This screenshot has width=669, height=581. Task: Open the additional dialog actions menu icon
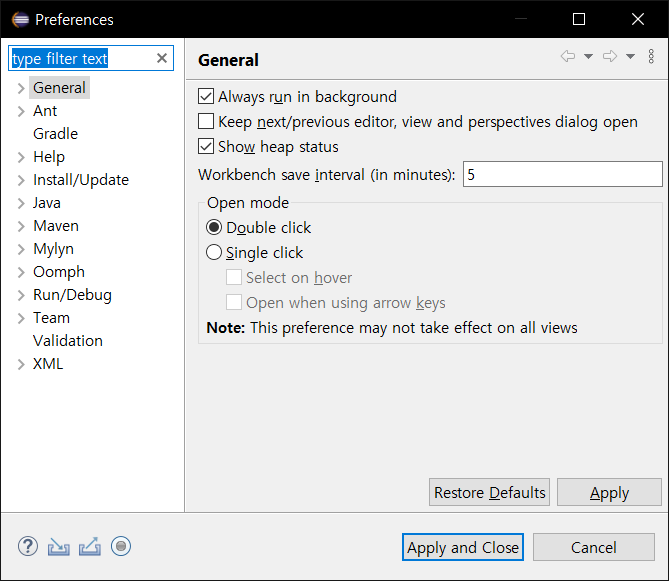[x=651, y=56]
